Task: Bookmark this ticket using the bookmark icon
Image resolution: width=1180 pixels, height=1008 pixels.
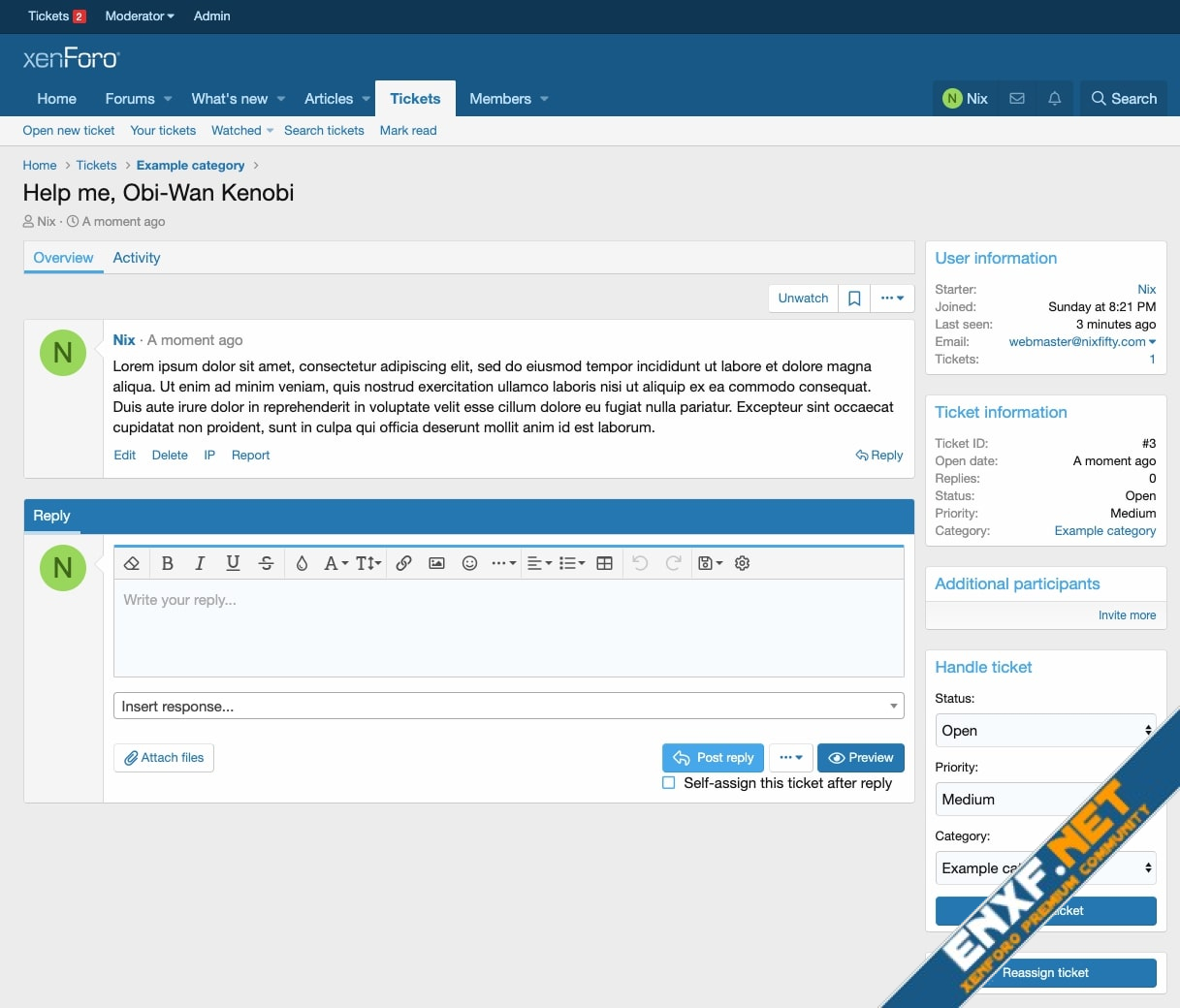Action: [854, 299]
